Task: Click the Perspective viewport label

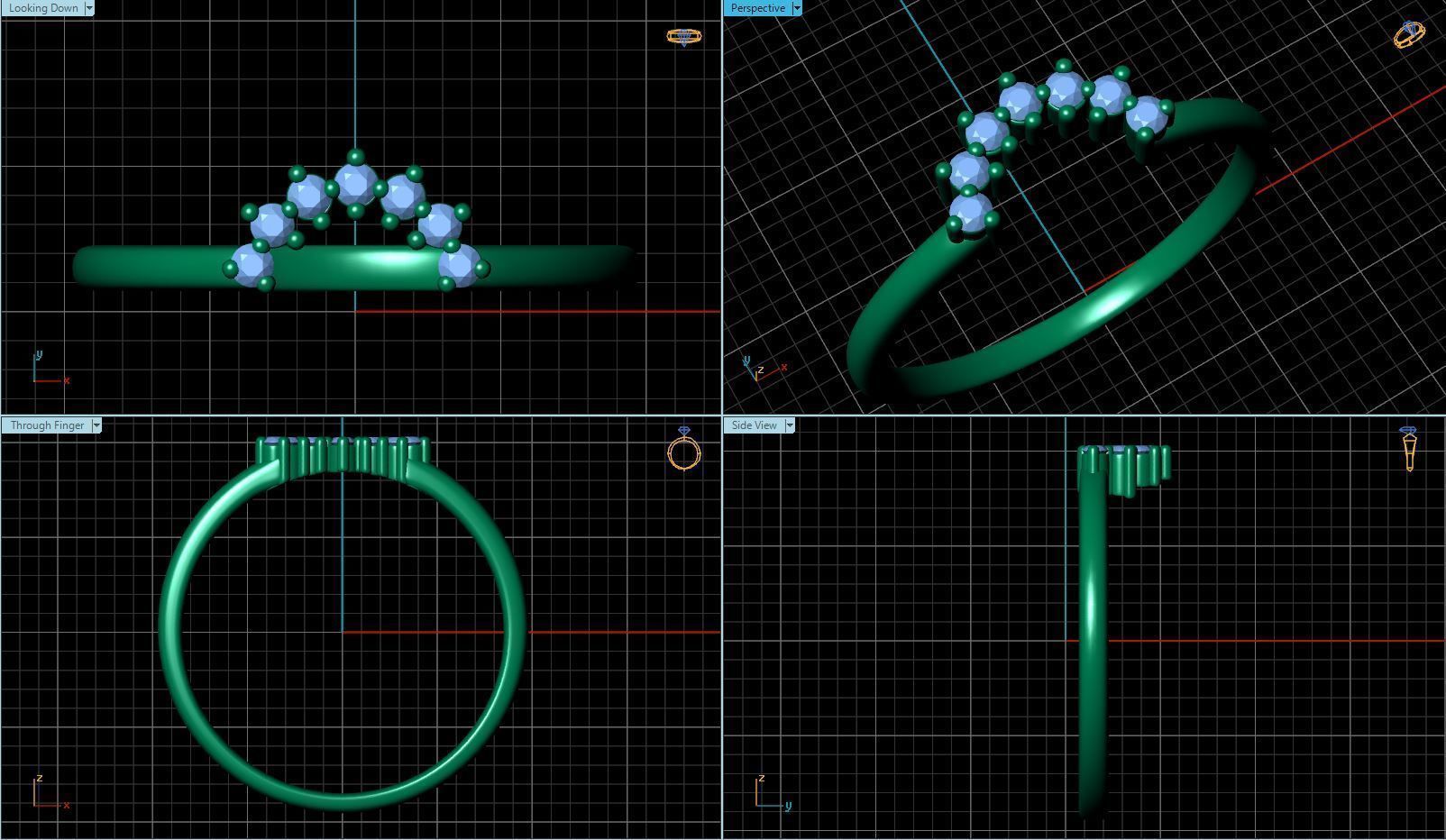Action: pyautogui.click(x=757, y=8)
